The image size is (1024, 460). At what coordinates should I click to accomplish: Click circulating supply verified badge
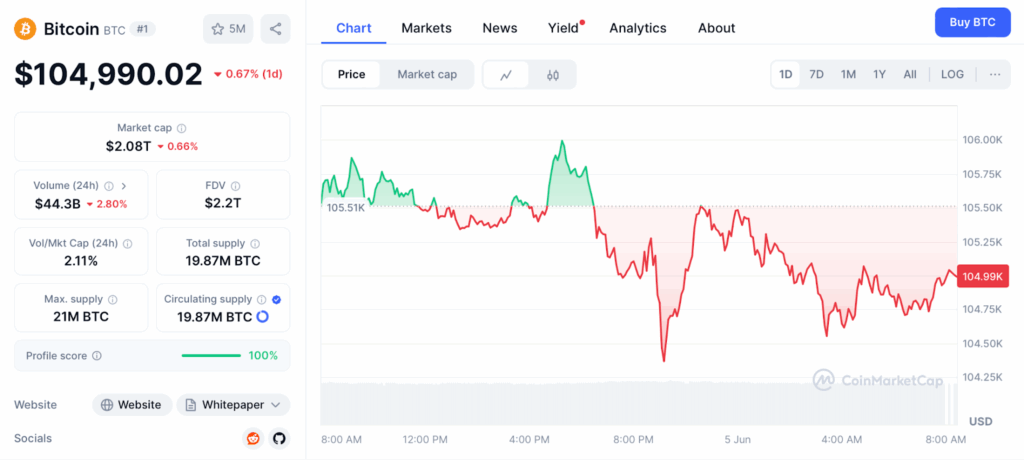tap(276, 299)
